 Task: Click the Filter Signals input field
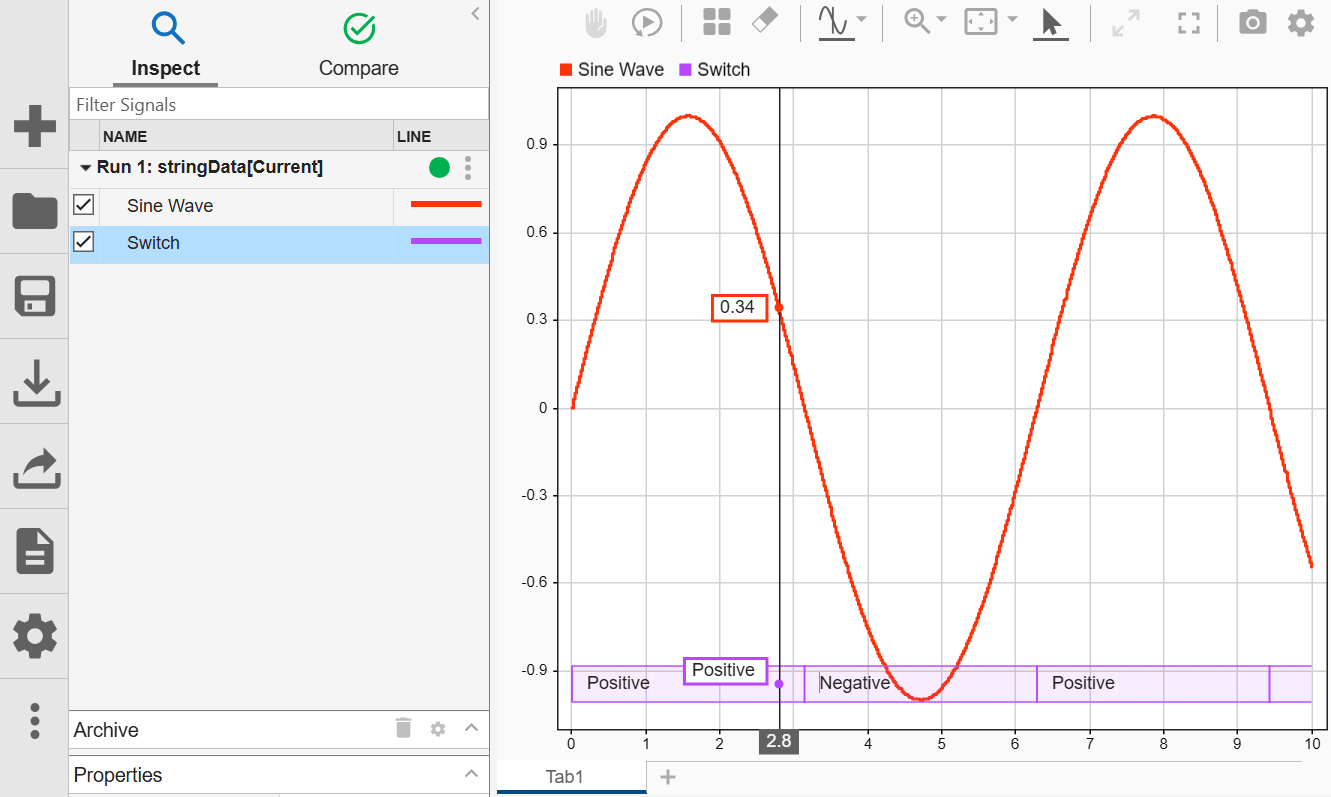pos(279,104)
